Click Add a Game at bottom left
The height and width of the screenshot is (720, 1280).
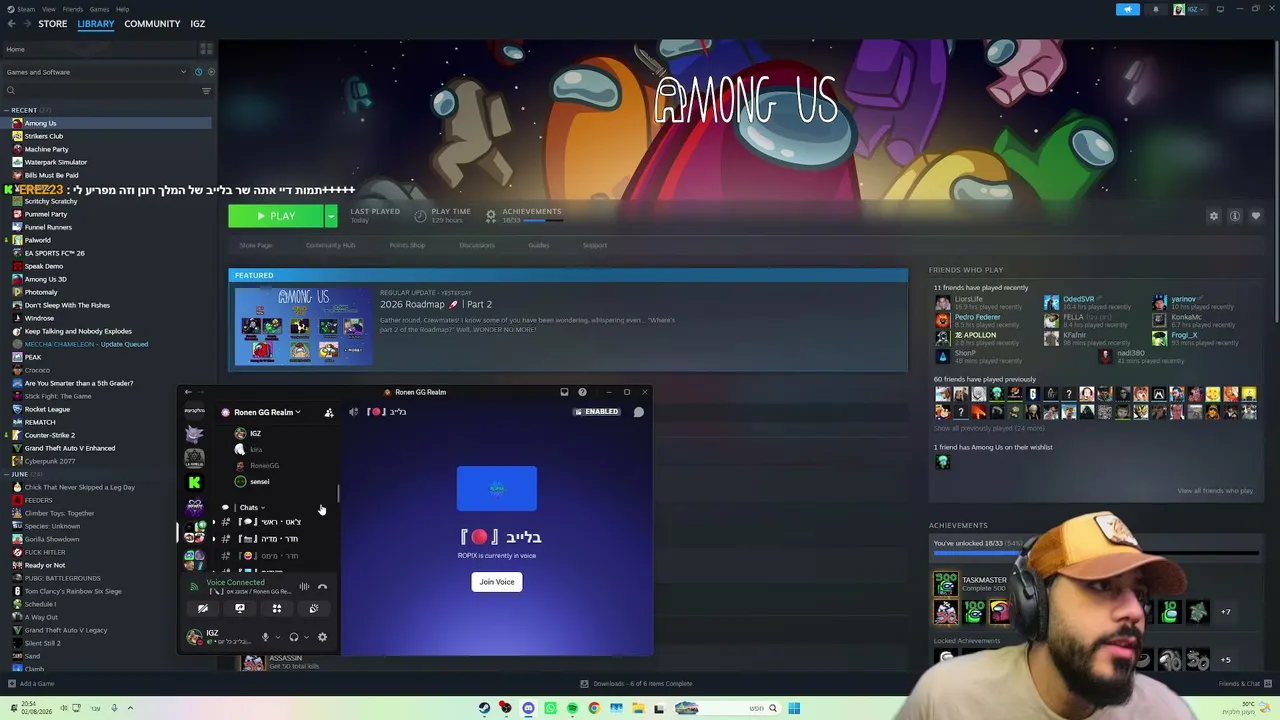coord(31,684)
